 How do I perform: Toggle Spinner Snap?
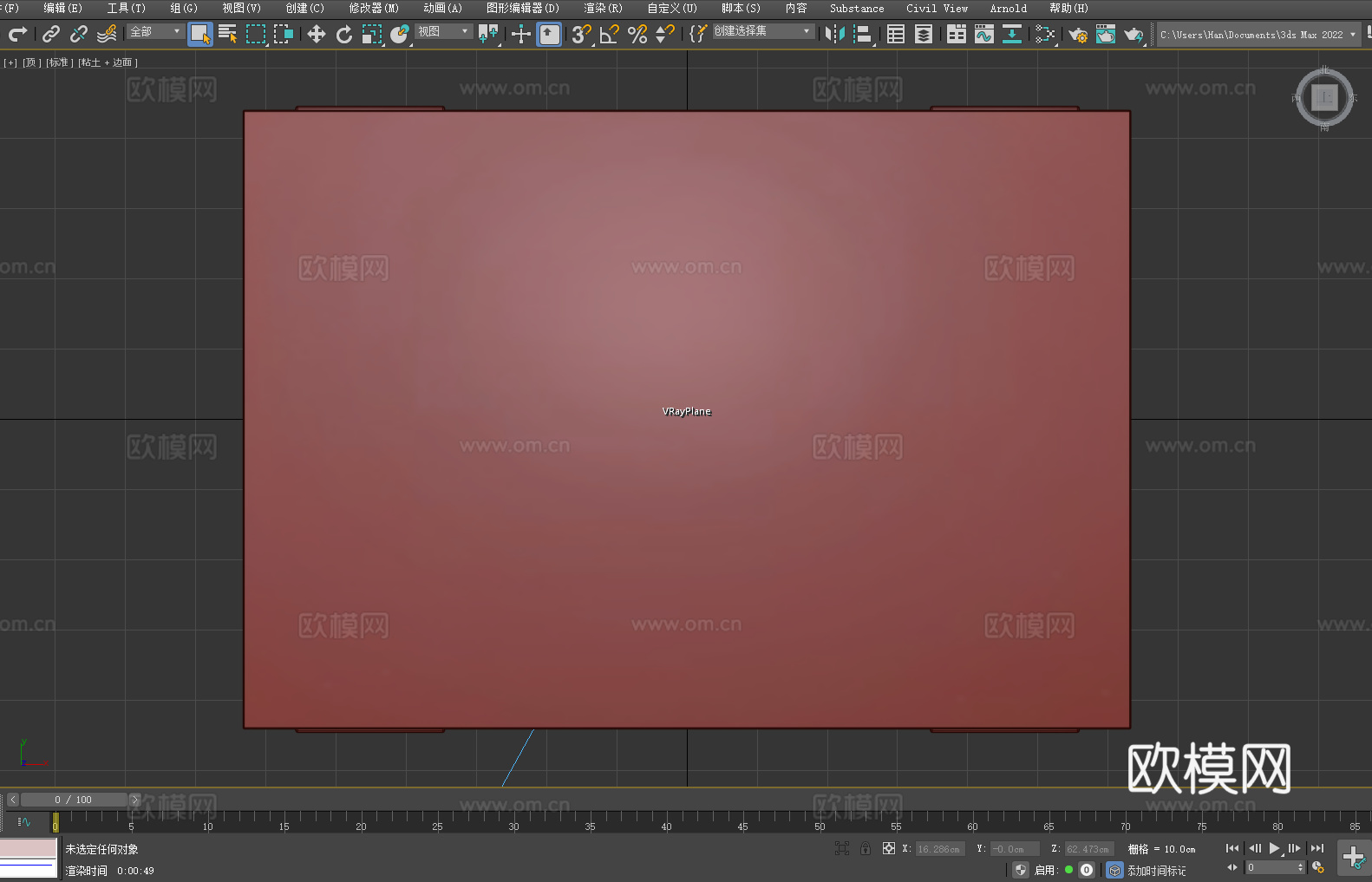665,34
